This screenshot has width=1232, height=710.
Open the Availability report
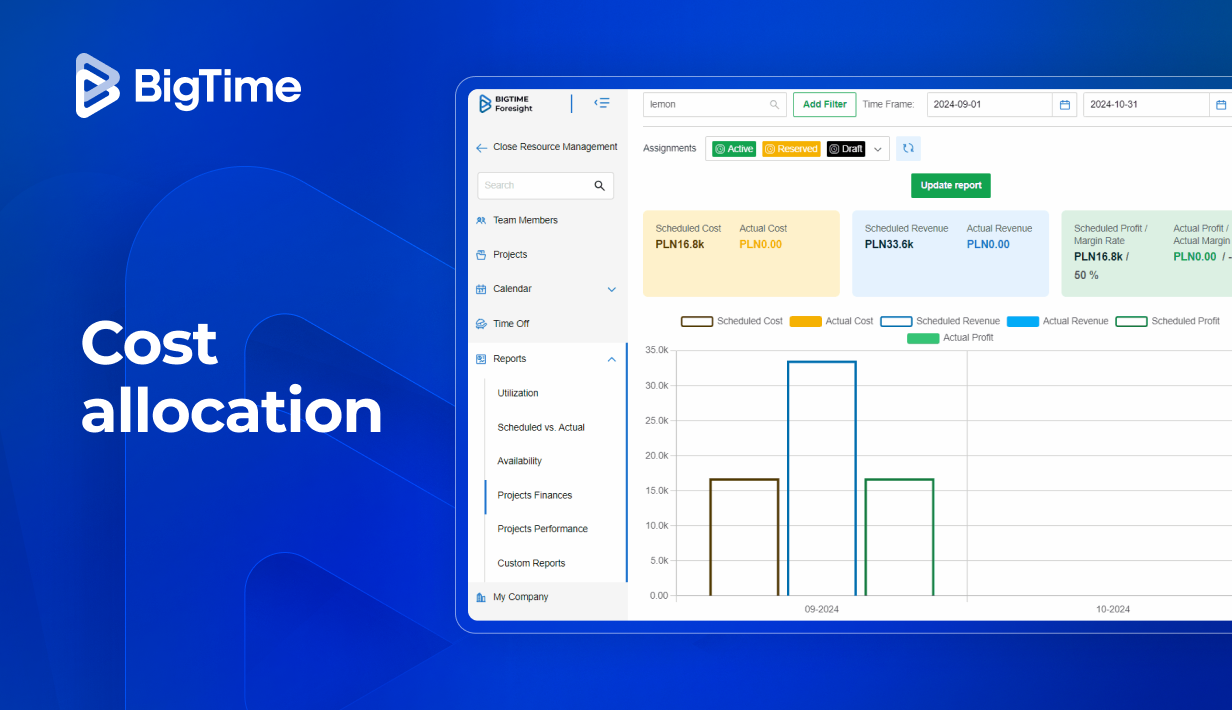tap(520, 461)
